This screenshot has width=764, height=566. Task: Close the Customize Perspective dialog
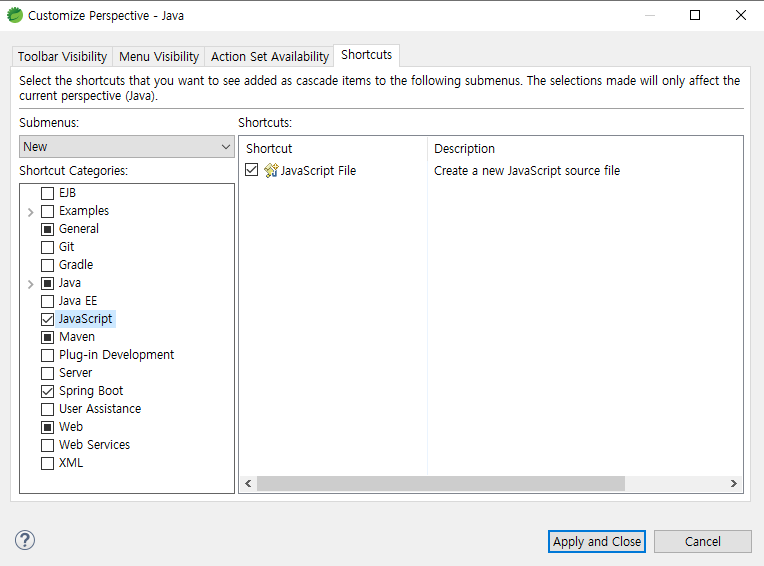[x=741, y=15]
